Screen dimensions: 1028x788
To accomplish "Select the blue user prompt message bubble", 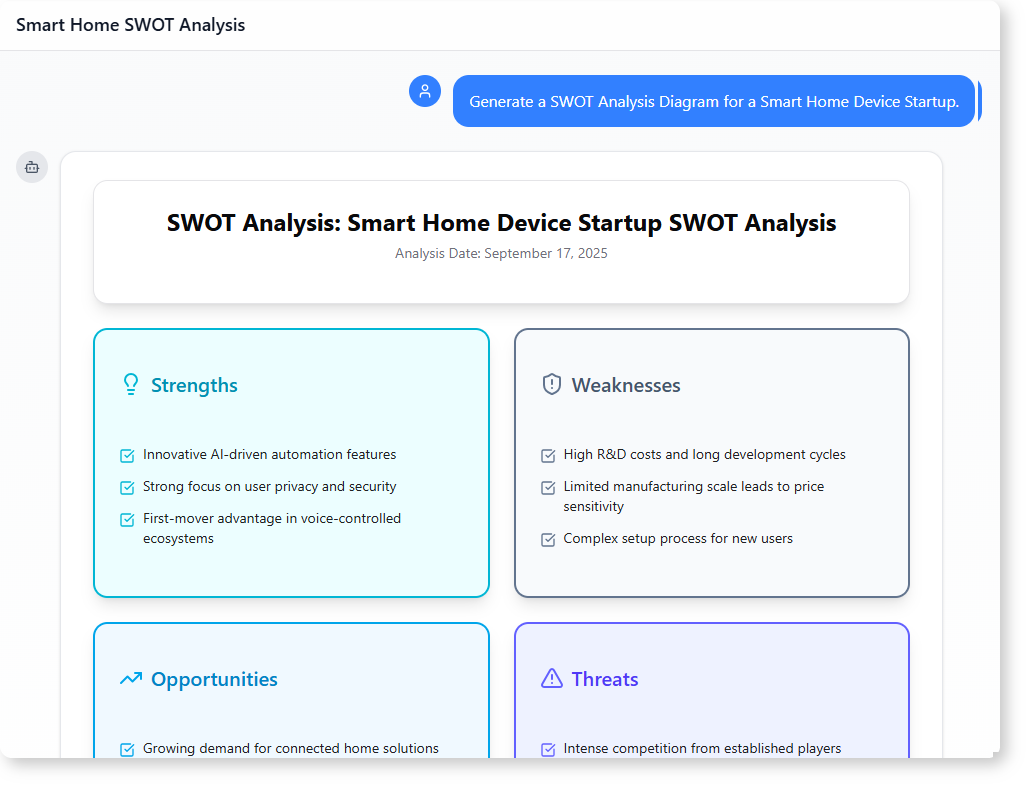I will pyautogui.click(x=713, y=101).
